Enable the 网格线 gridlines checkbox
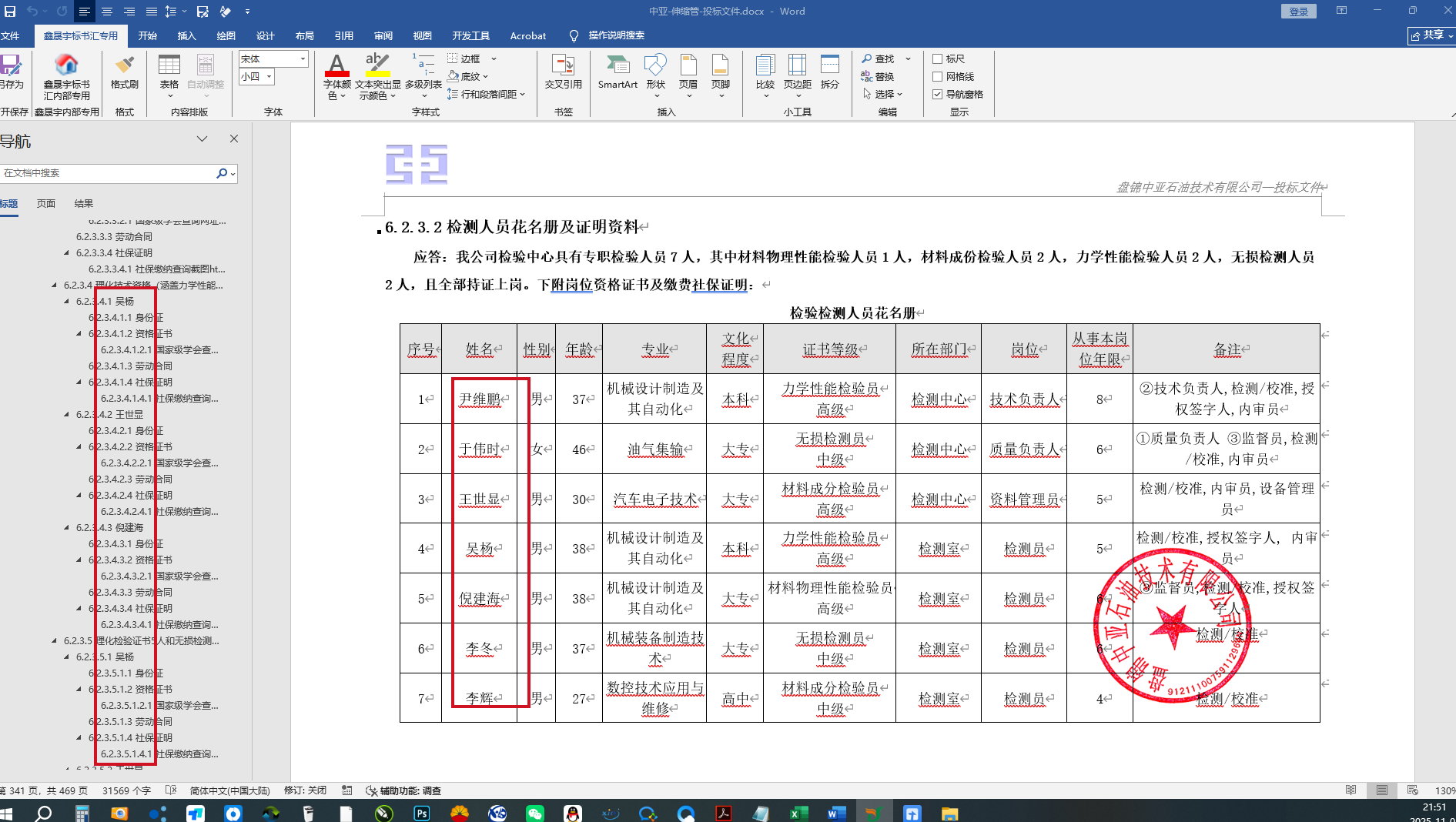 pyautogui.click(x=938, y=76)
